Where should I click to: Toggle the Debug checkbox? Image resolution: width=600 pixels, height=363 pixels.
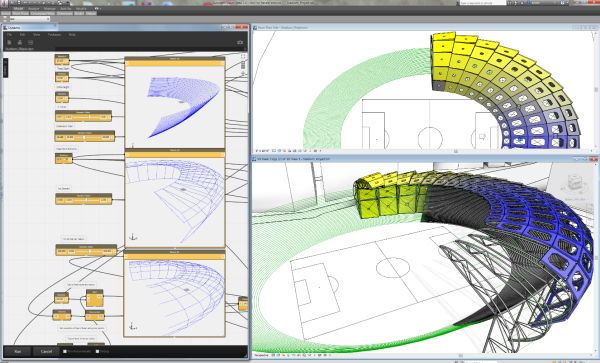tap(97, 351)
